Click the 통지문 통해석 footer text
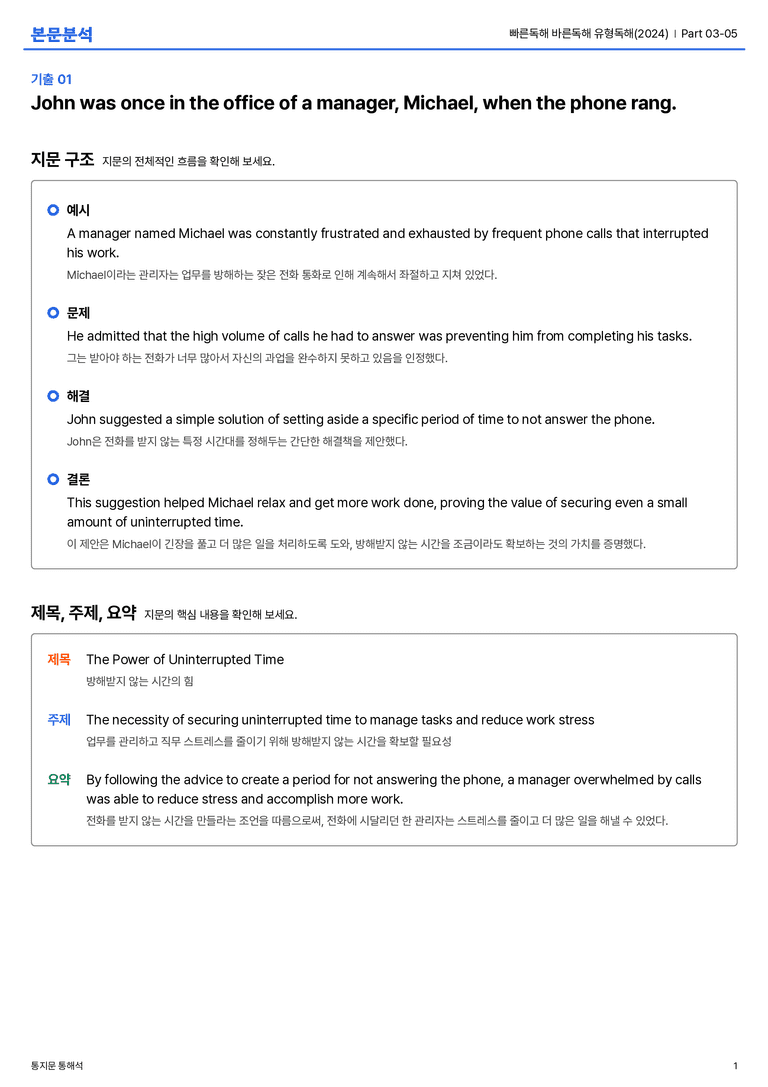The width and height of the screenshot is (768, 1087). tap(57, 1066)
